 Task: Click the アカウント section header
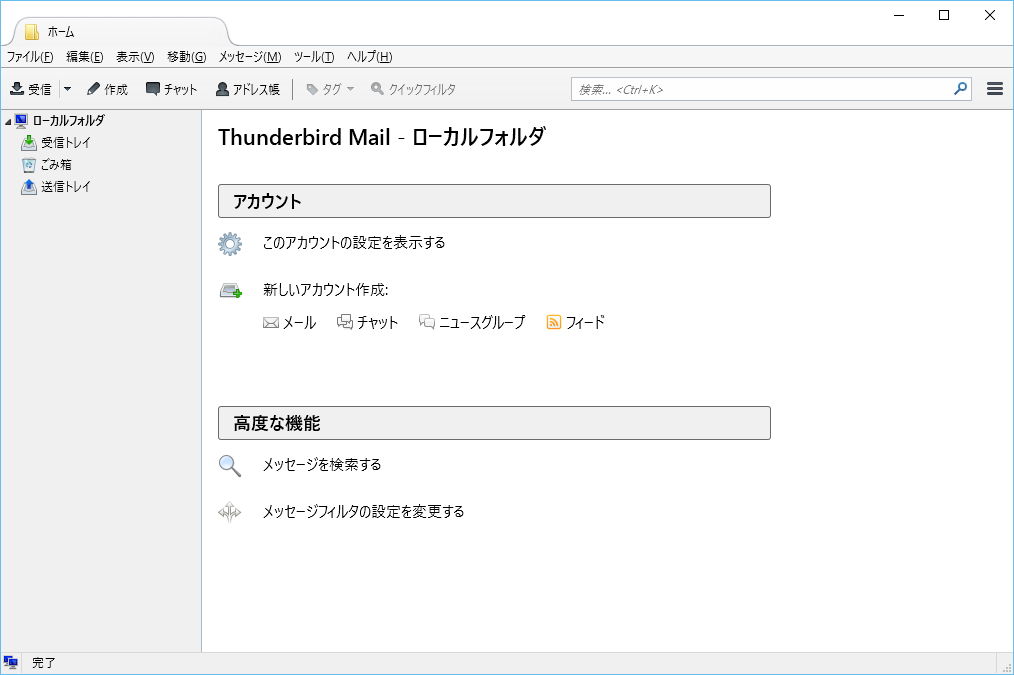click(x=494, y=201)
